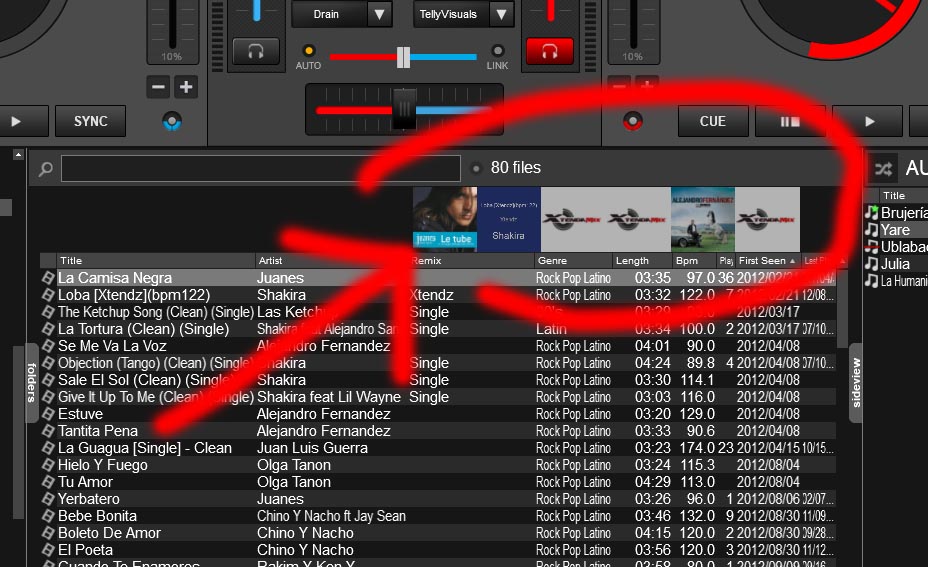Click the red round knob on right deck
The width and height of the screenshot is (928, 567).
coord(633,121)
